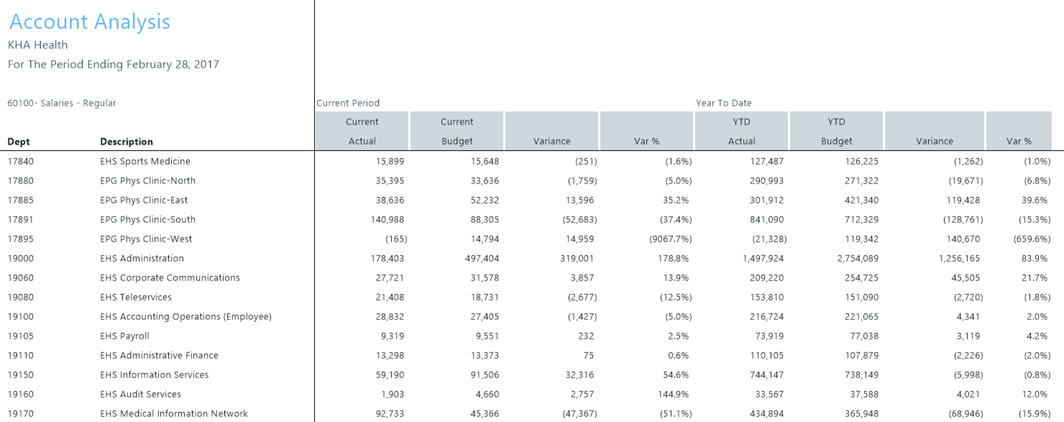Click the EHS Payroll row description
Image resolution: width=1064 pixels, height=422 pixels.
[125, 336]
